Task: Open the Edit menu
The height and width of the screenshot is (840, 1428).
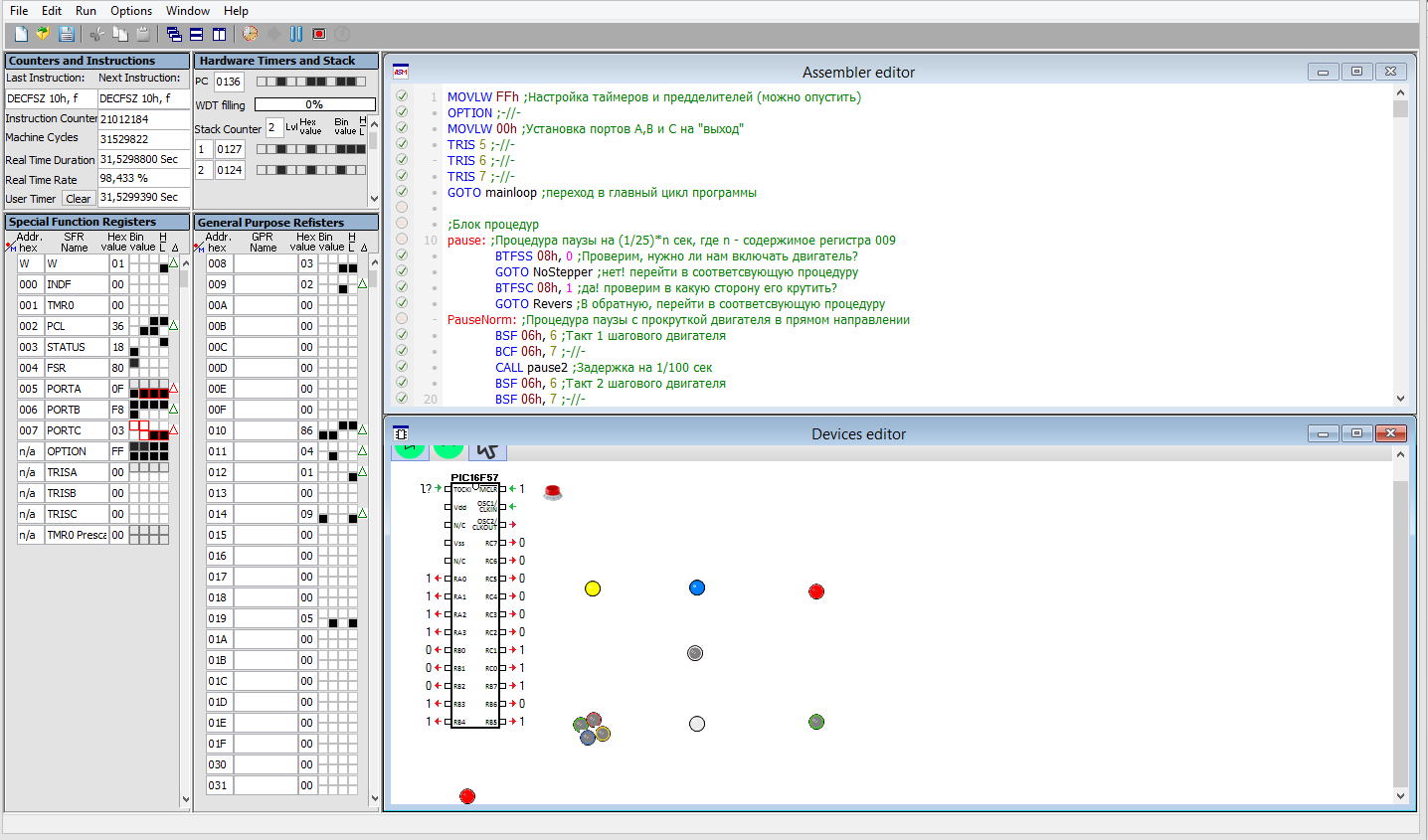Action: (x=52, y=11)
